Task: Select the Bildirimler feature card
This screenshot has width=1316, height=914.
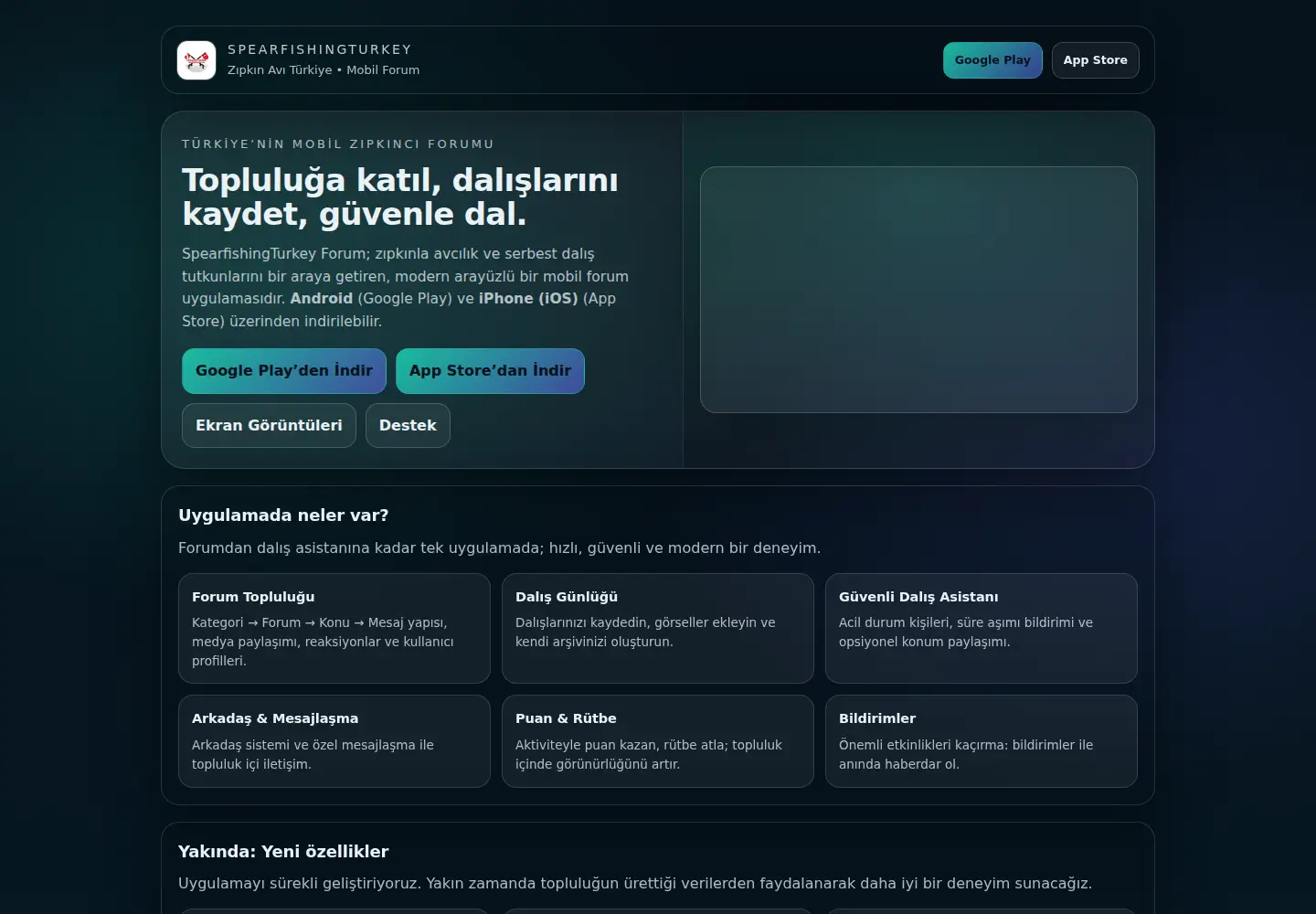Action: 982,741
